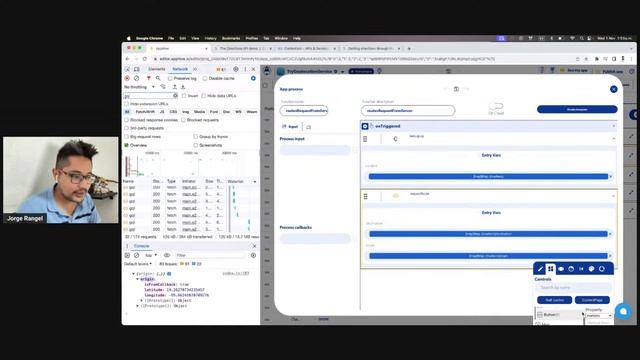Viewport: 640px width, 360px height.
Task: Close the App process dialog
Action: (x=613, y=89)
